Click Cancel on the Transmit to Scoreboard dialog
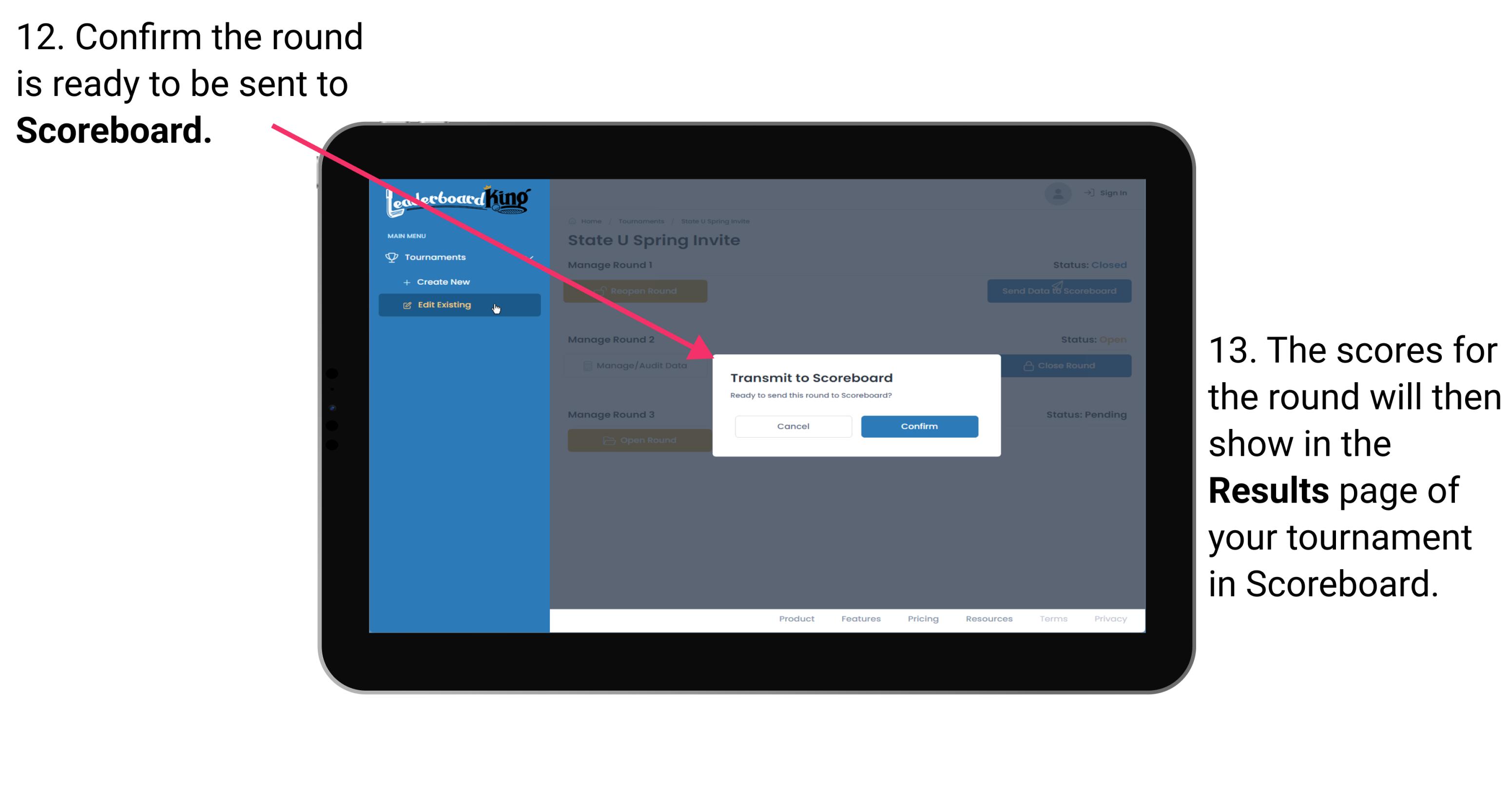1509x812 pixels. (x=792, y=426)
